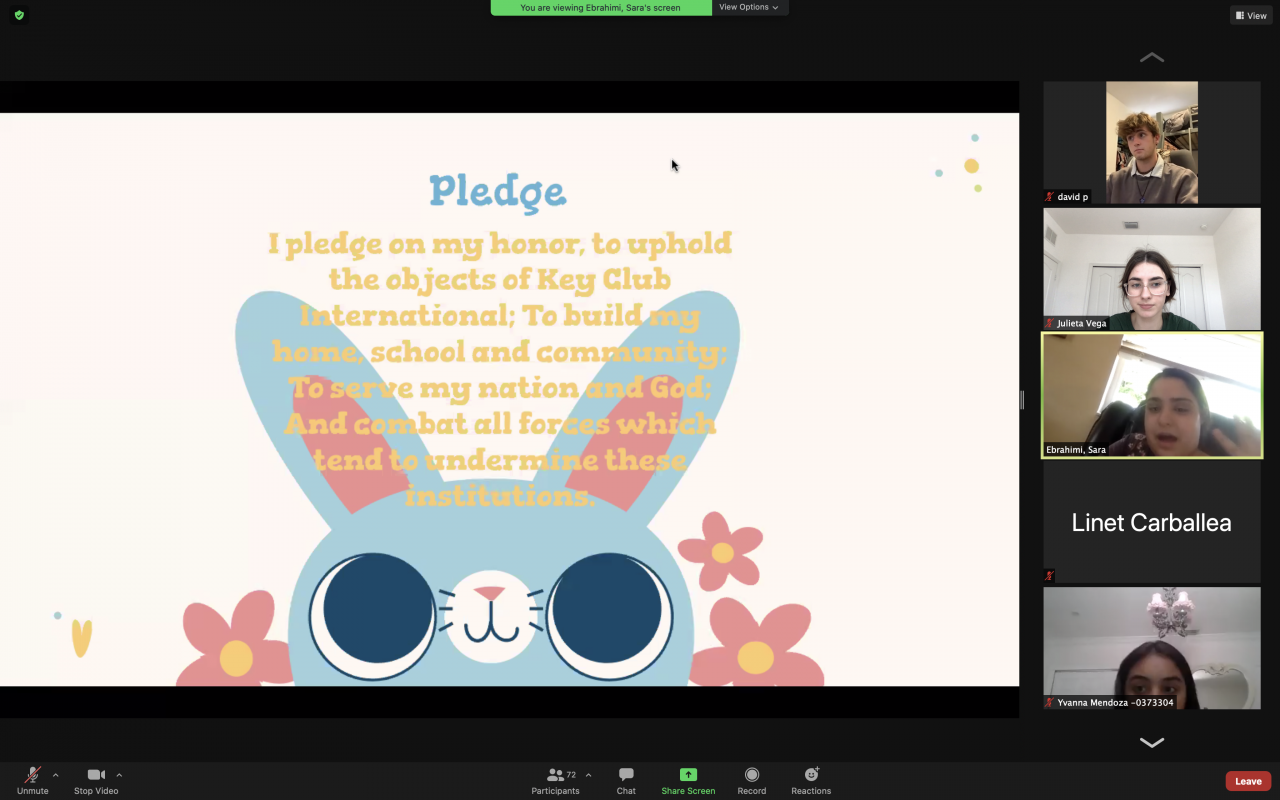
Task: Click Julieta Vega's muted microphone icon
Action: point(1050,323)
